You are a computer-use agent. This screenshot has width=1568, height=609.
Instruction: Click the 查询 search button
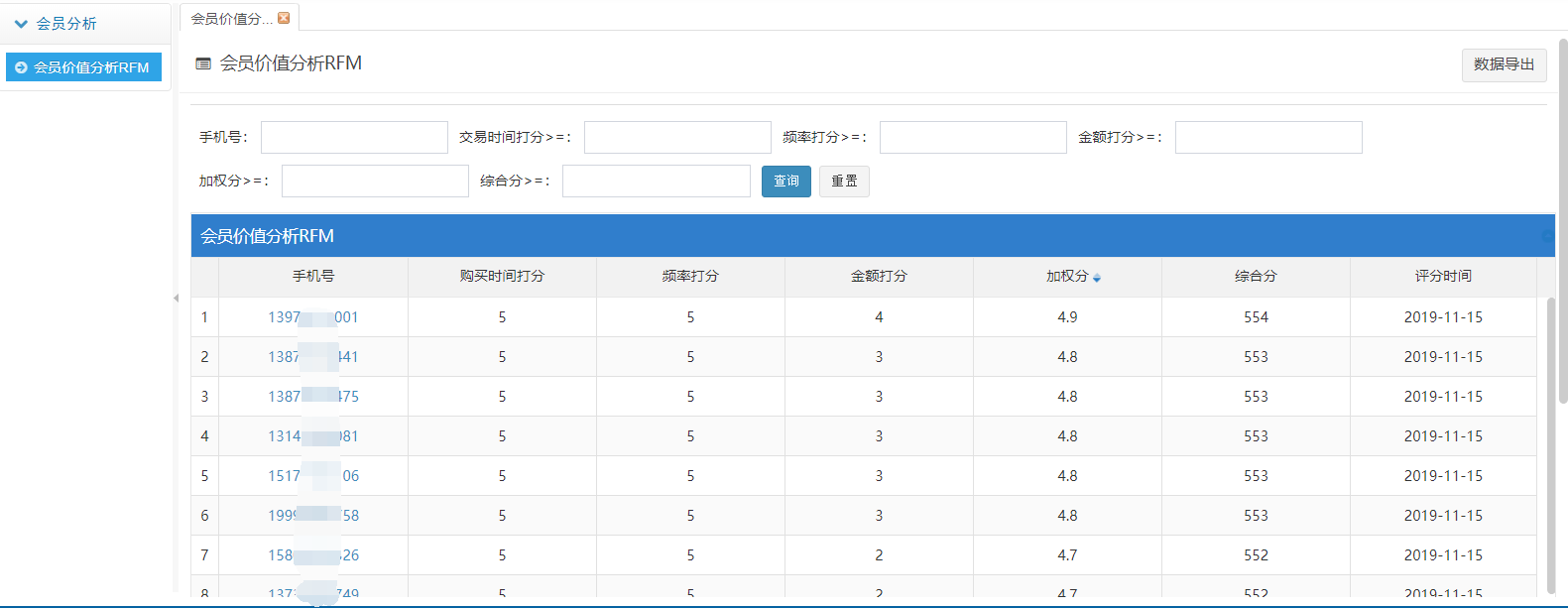click(x=786, y=181)
